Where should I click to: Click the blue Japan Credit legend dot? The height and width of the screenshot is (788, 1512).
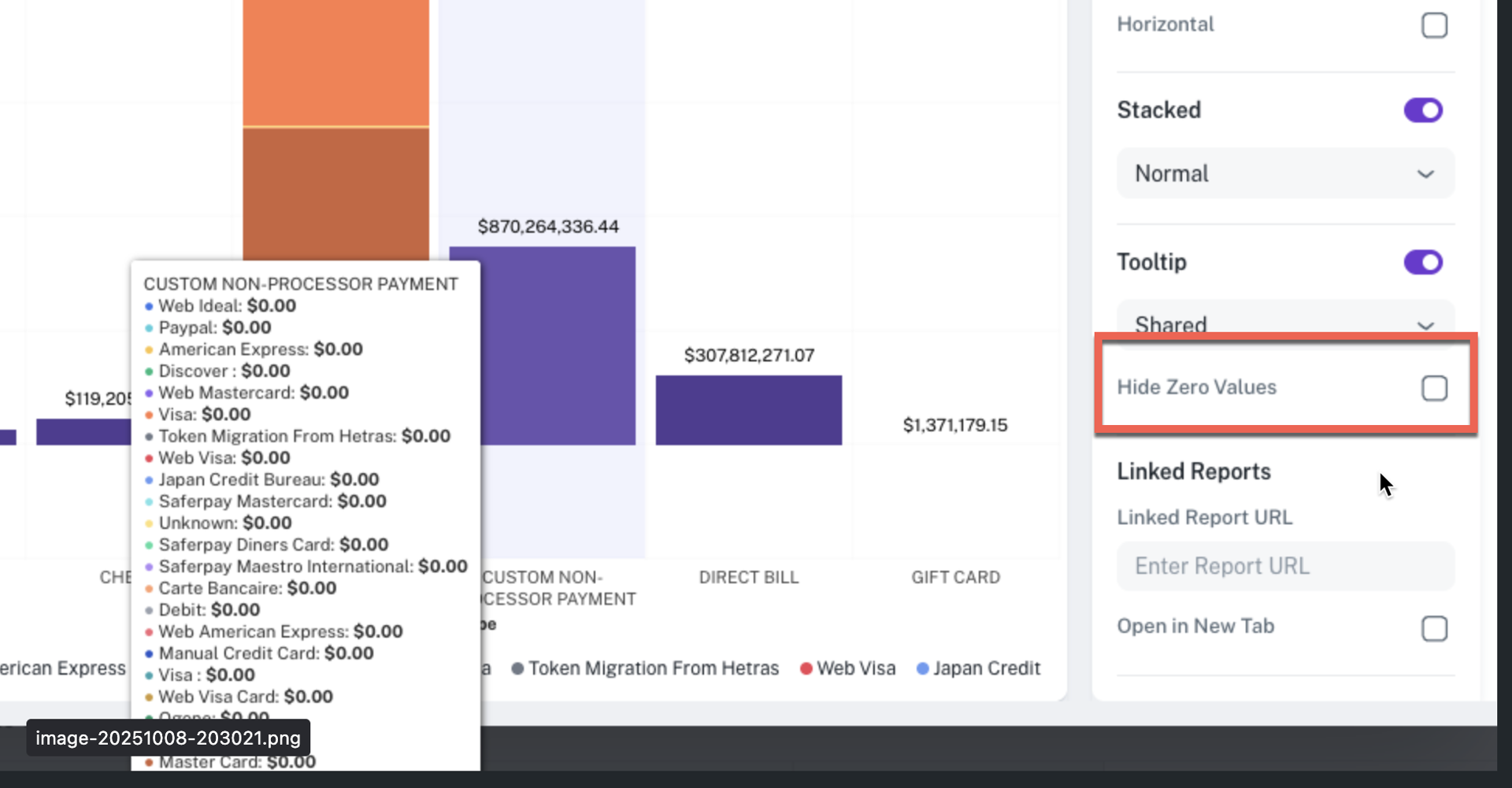pos(923,669)
